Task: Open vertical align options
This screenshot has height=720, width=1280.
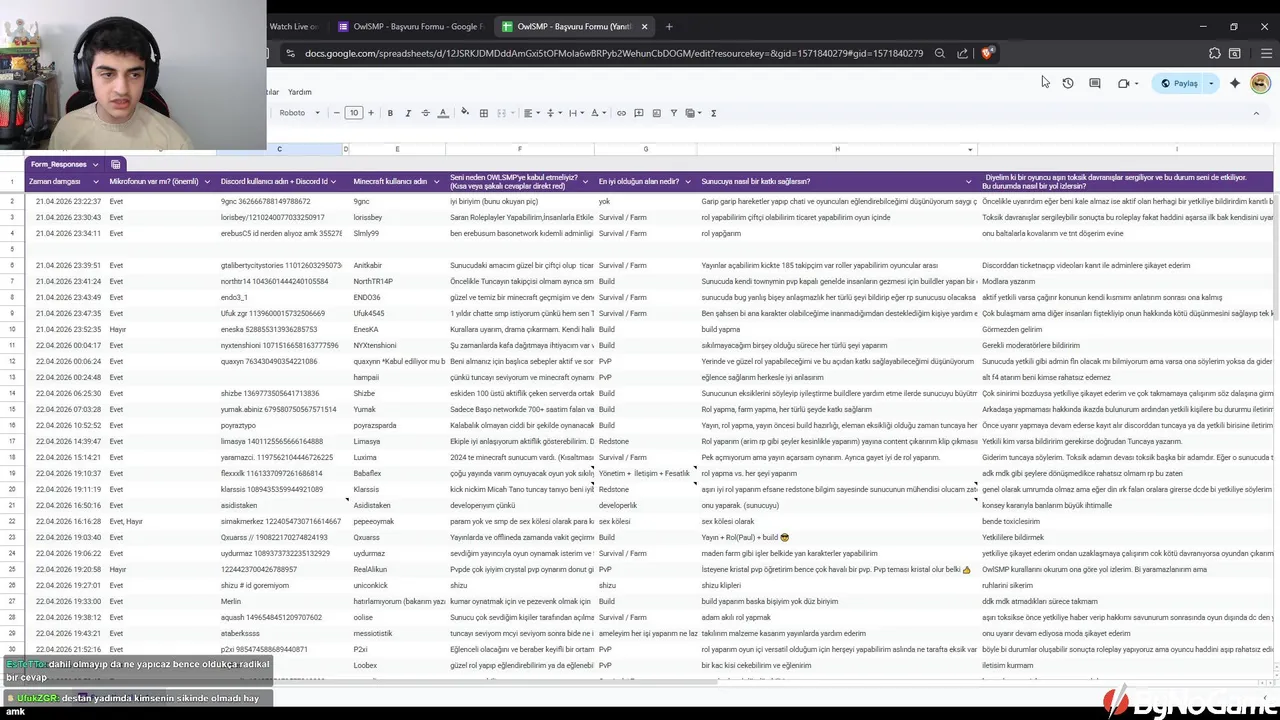Action: point(553,113)
